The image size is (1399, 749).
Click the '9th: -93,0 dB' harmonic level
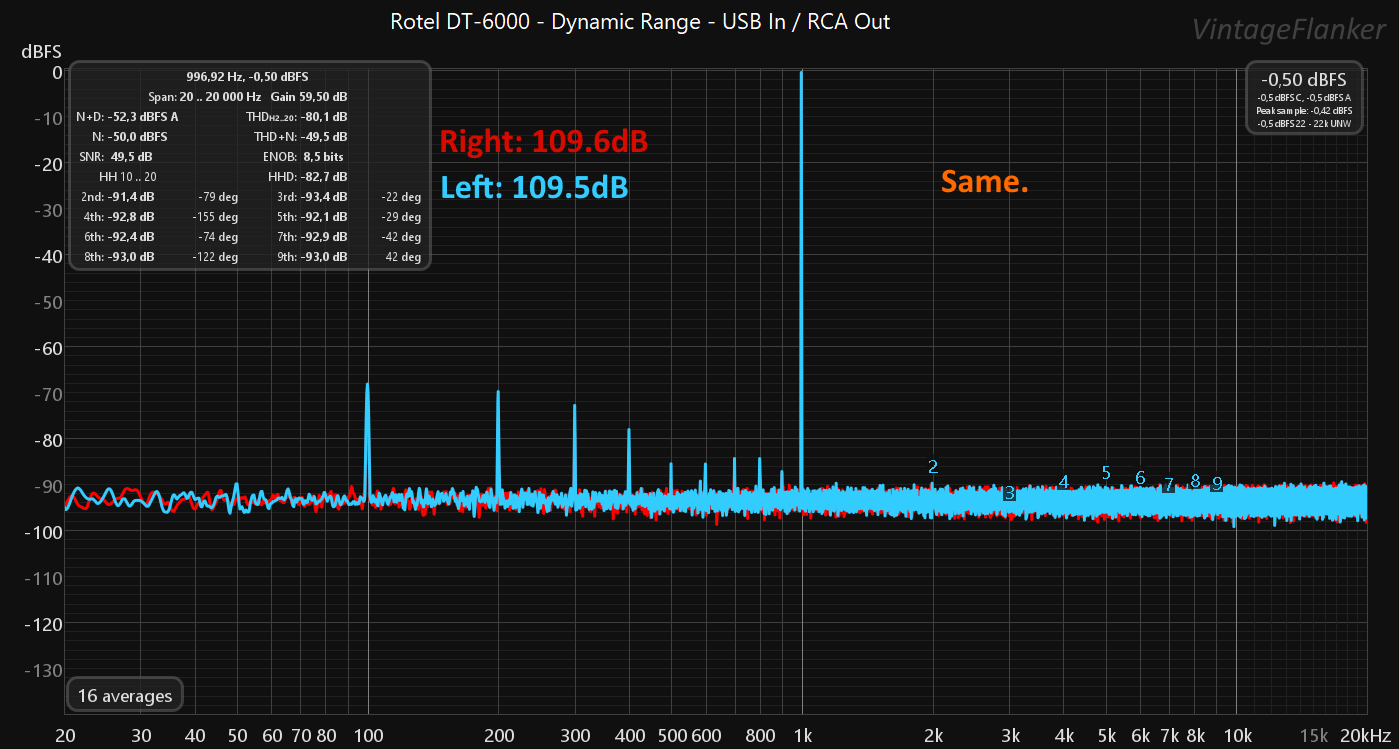(311, 257)
